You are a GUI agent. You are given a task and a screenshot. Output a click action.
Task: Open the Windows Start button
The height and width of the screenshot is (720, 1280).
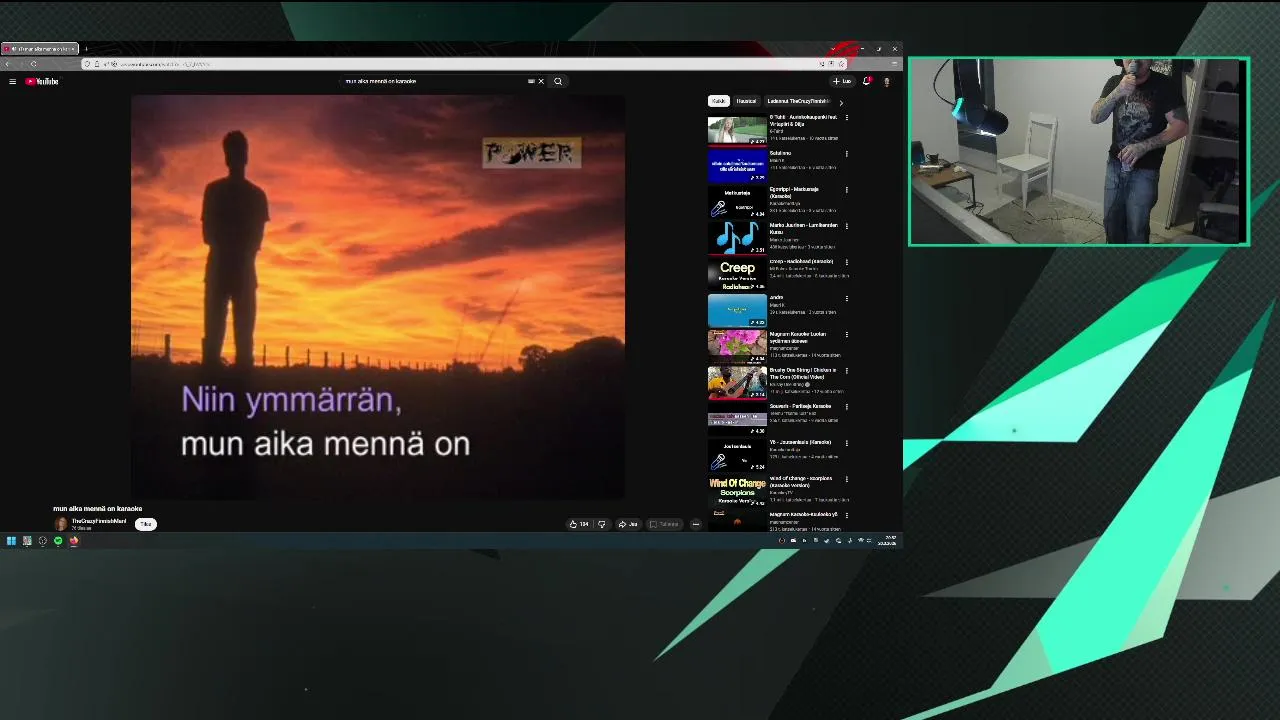pos(11,541)
